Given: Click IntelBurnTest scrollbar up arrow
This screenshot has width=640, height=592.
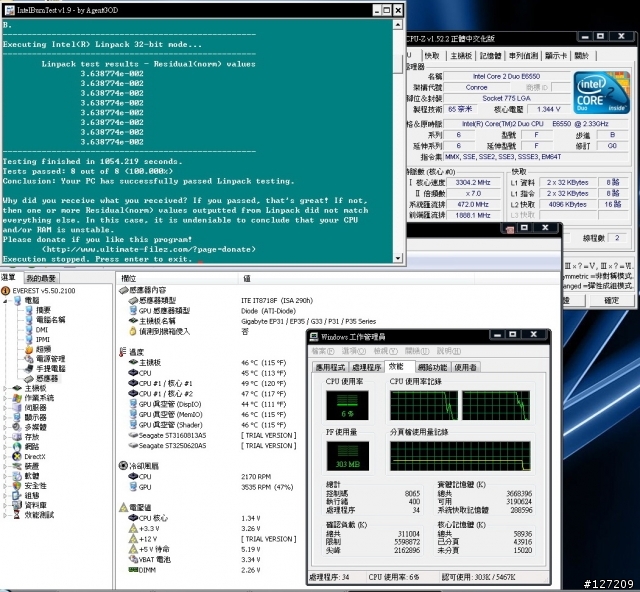Looking at the screenshot, I should [398, 25].
